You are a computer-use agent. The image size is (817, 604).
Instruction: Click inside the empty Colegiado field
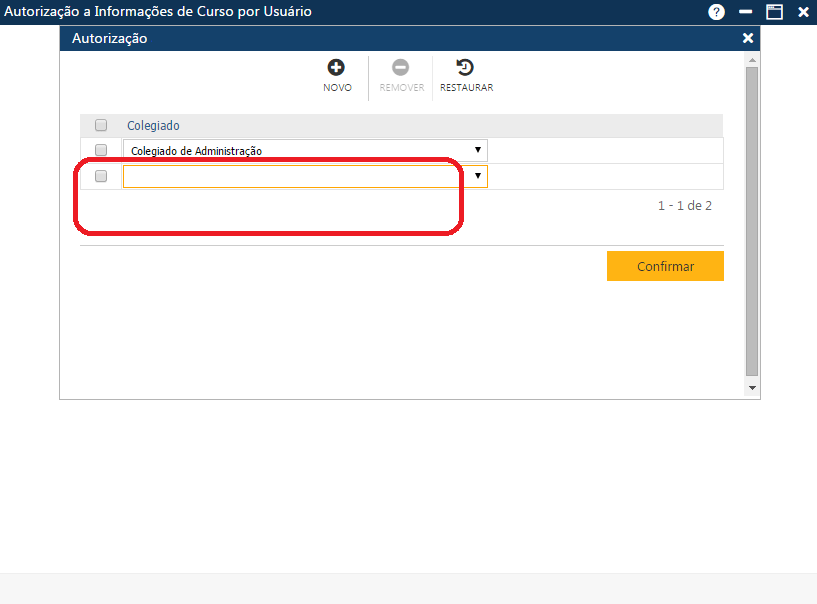tap(297, 177)
